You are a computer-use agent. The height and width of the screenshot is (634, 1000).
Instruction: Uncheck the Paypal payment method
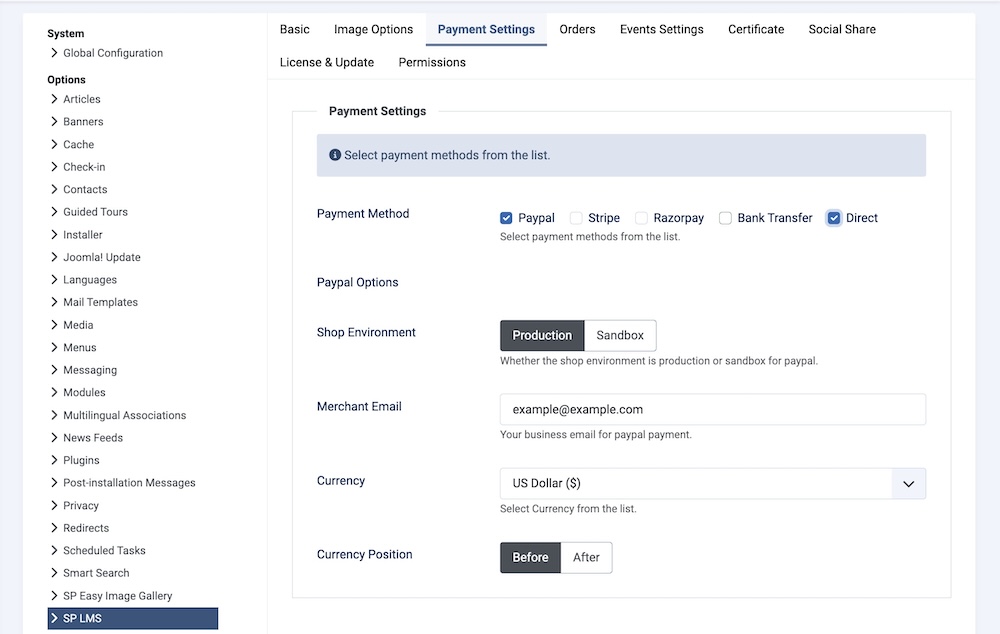pyautogui.click(x=506, y=218)
